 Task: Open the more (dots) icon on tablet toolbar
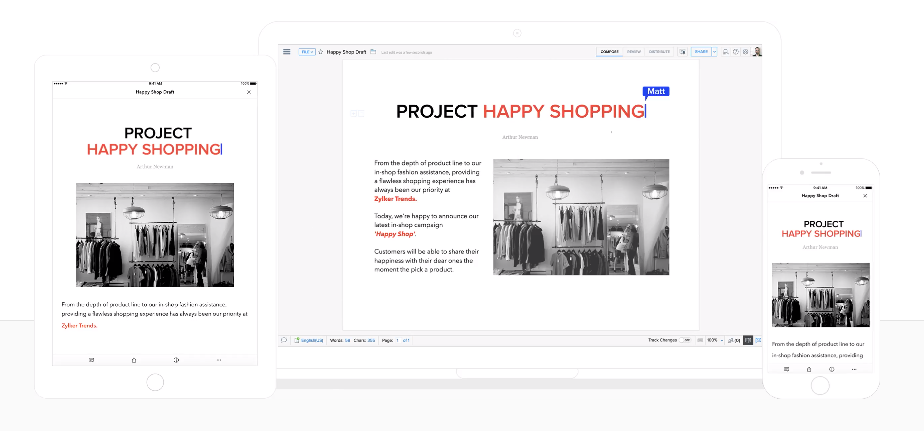click(x=219, y=360)
